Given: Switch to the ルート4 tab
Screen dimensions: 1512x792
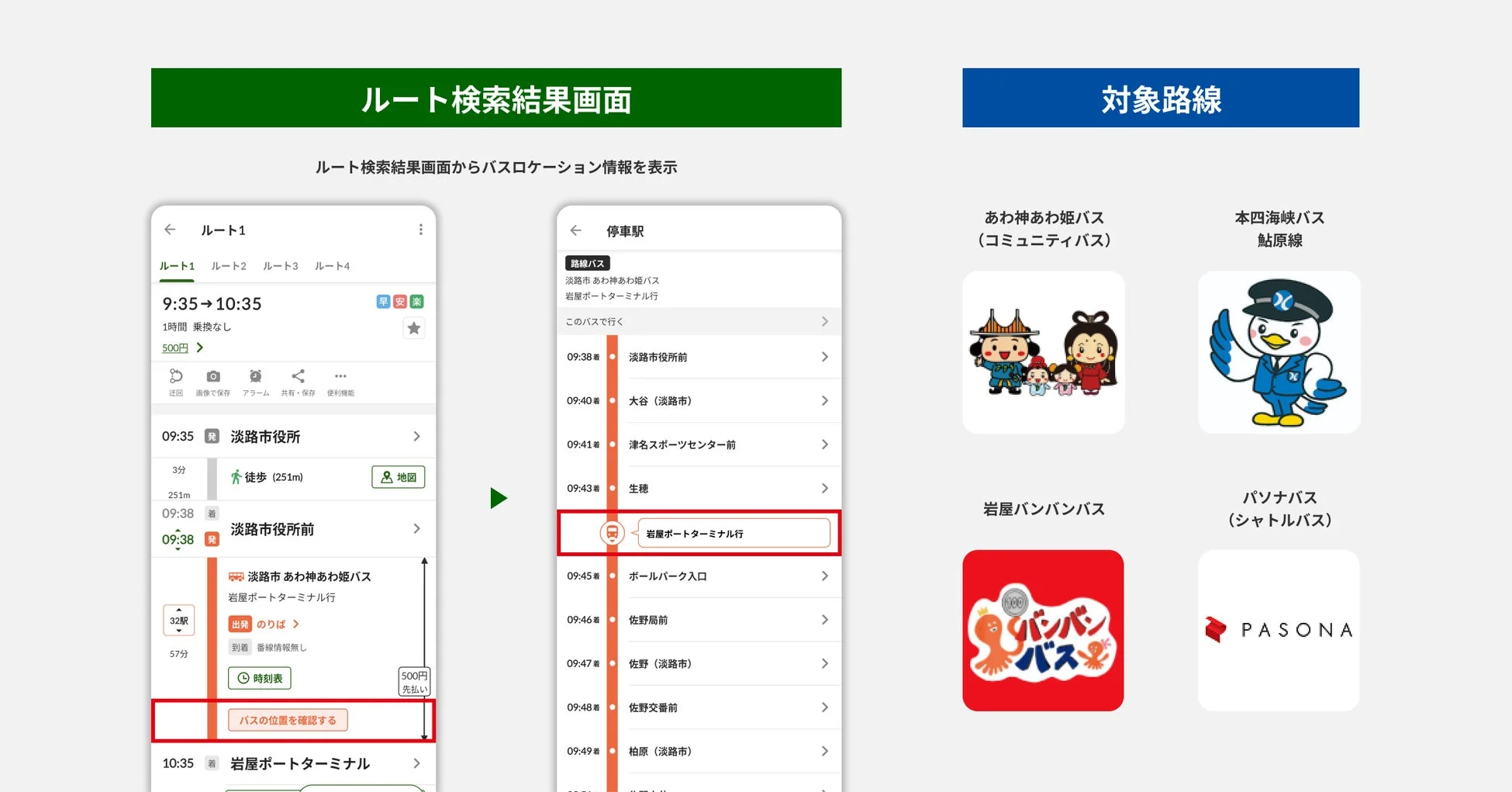Looking at the screenshot, I should click(332, 266).
